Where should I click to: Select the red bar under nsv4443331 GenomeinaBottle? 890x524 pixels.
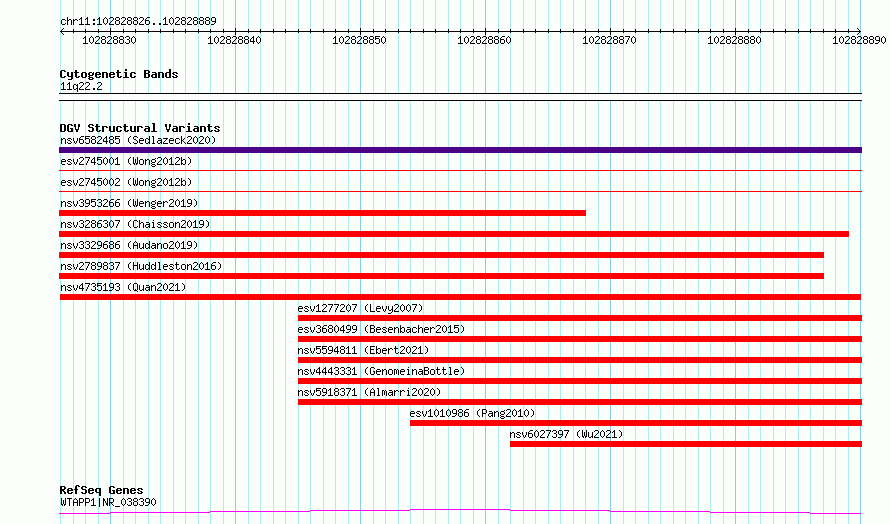click(580, 381)
